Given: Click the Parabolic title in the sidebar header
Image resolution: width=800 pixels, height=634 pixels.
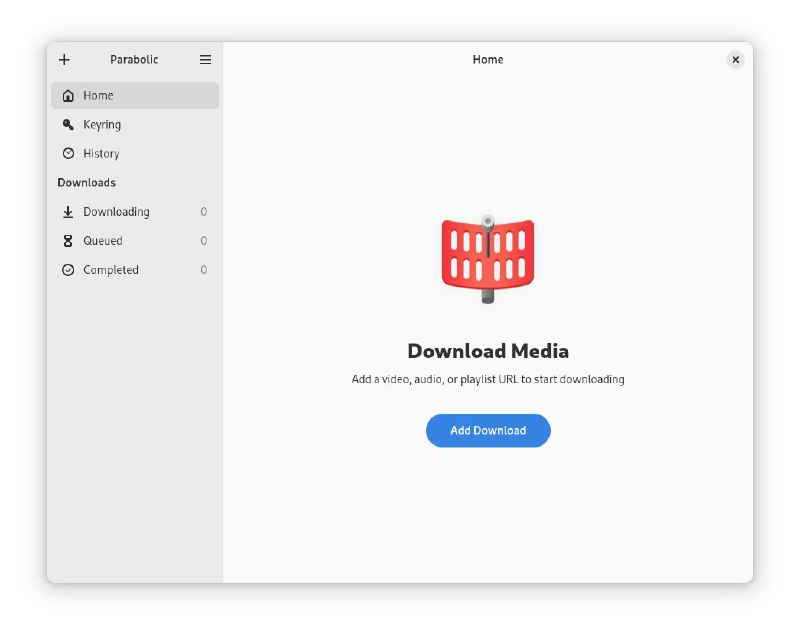Looking at the screenshot, I should (x=134, y=60).
